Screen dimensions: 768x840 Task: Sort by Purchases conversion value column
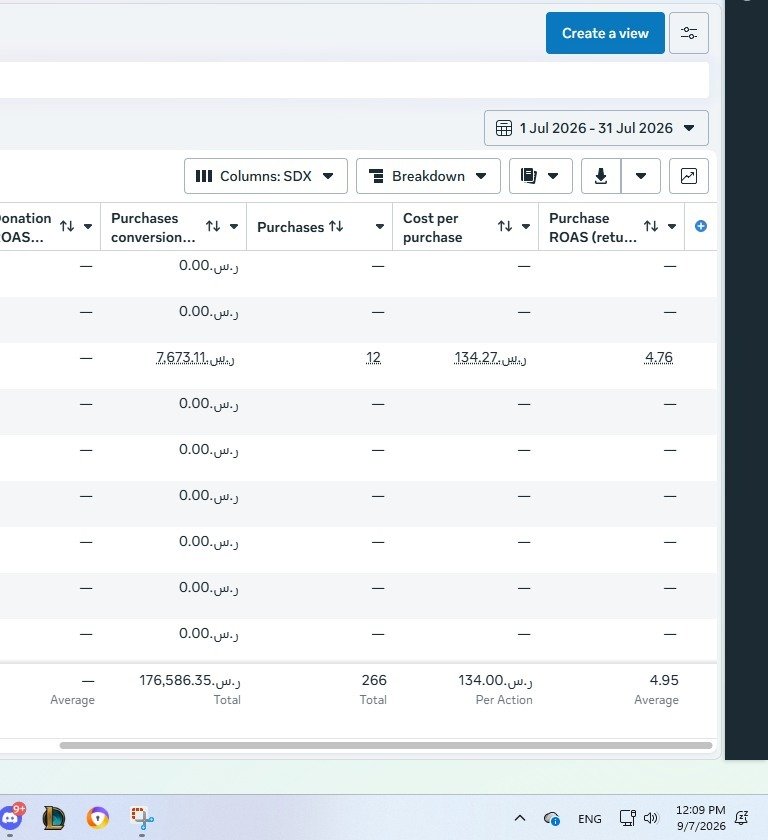(213, 227)
